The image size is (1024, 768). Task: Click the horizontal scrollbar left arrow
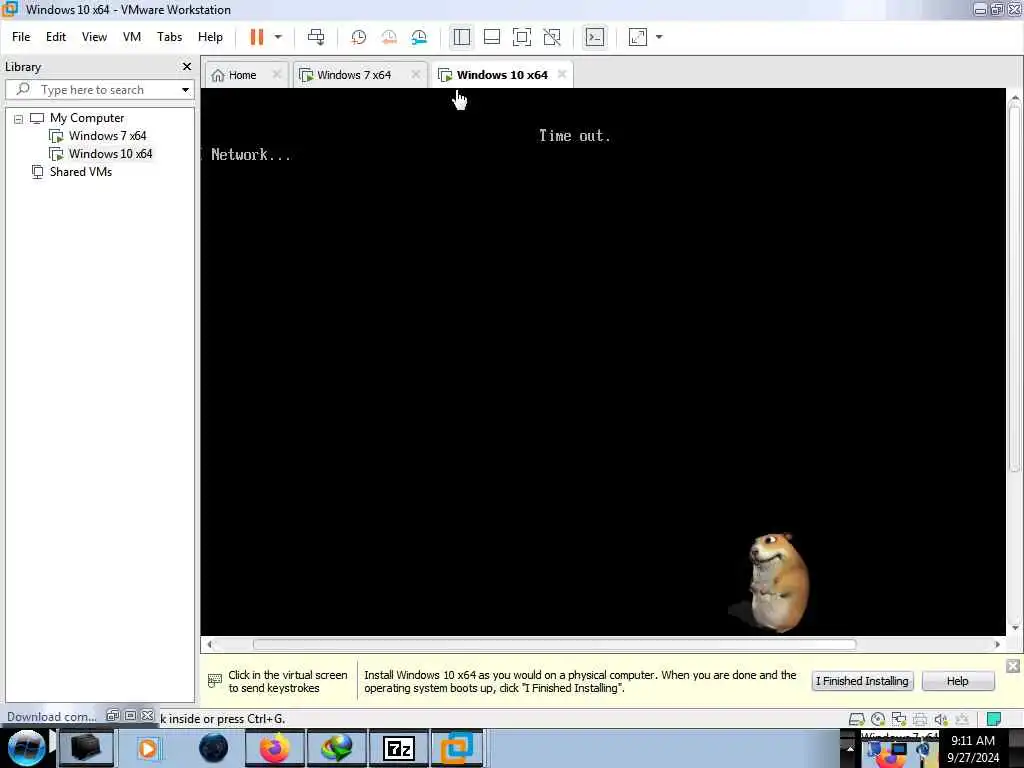coord(210,645)
